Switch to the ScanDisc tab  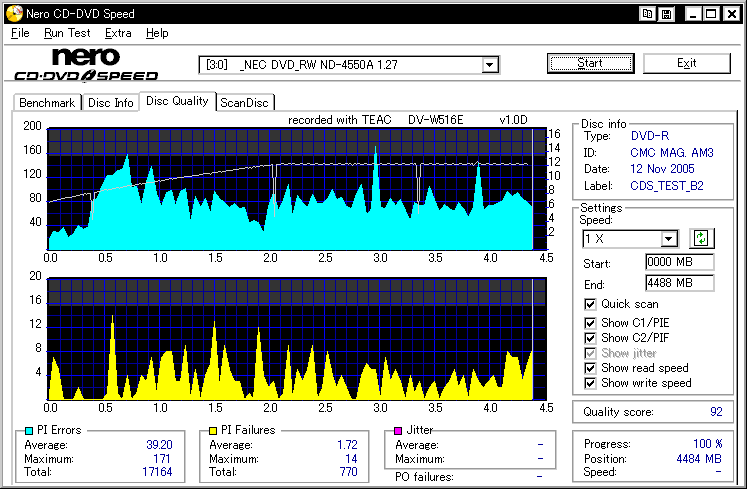244,102
